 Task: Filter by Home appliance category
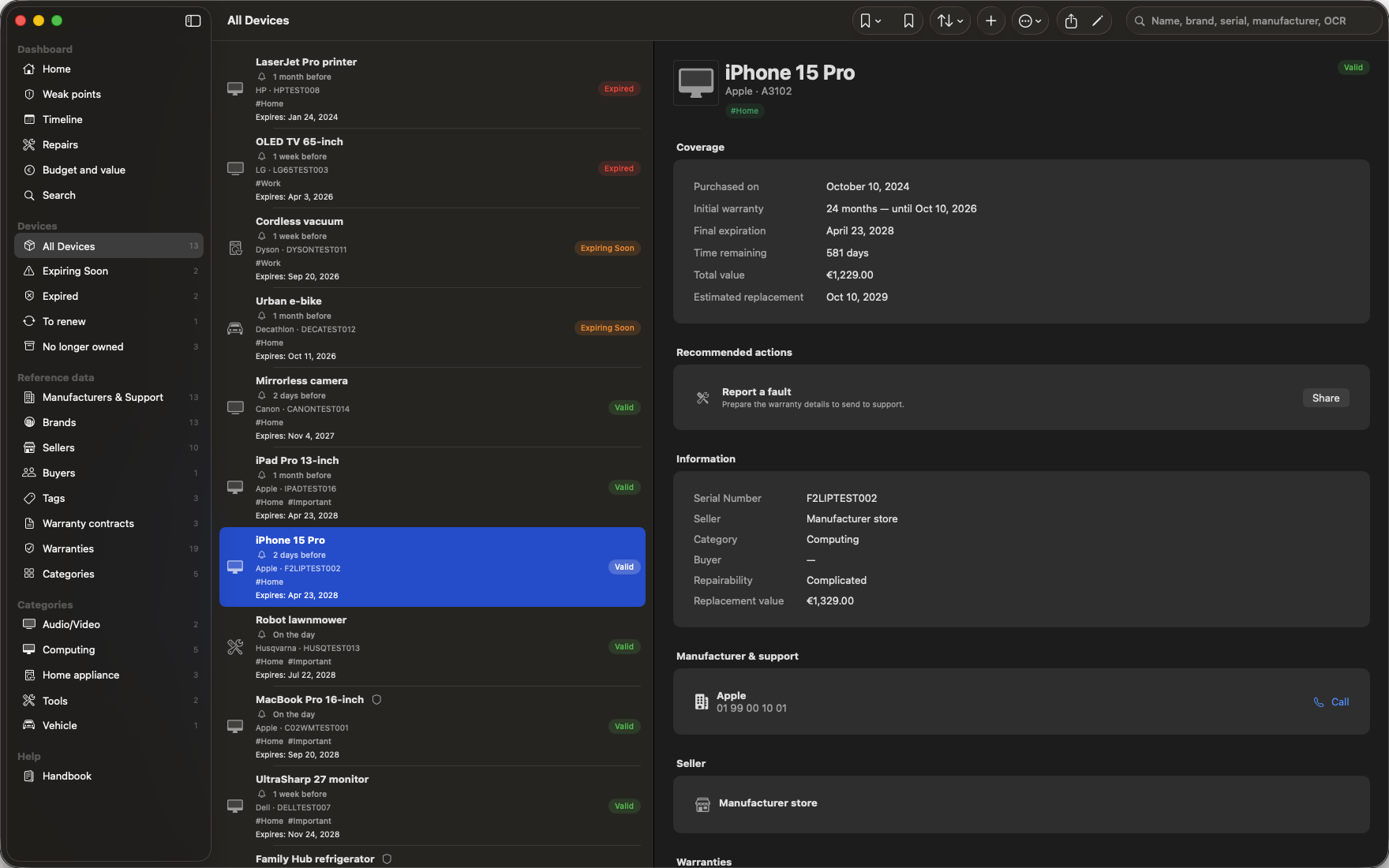[109, 675]
